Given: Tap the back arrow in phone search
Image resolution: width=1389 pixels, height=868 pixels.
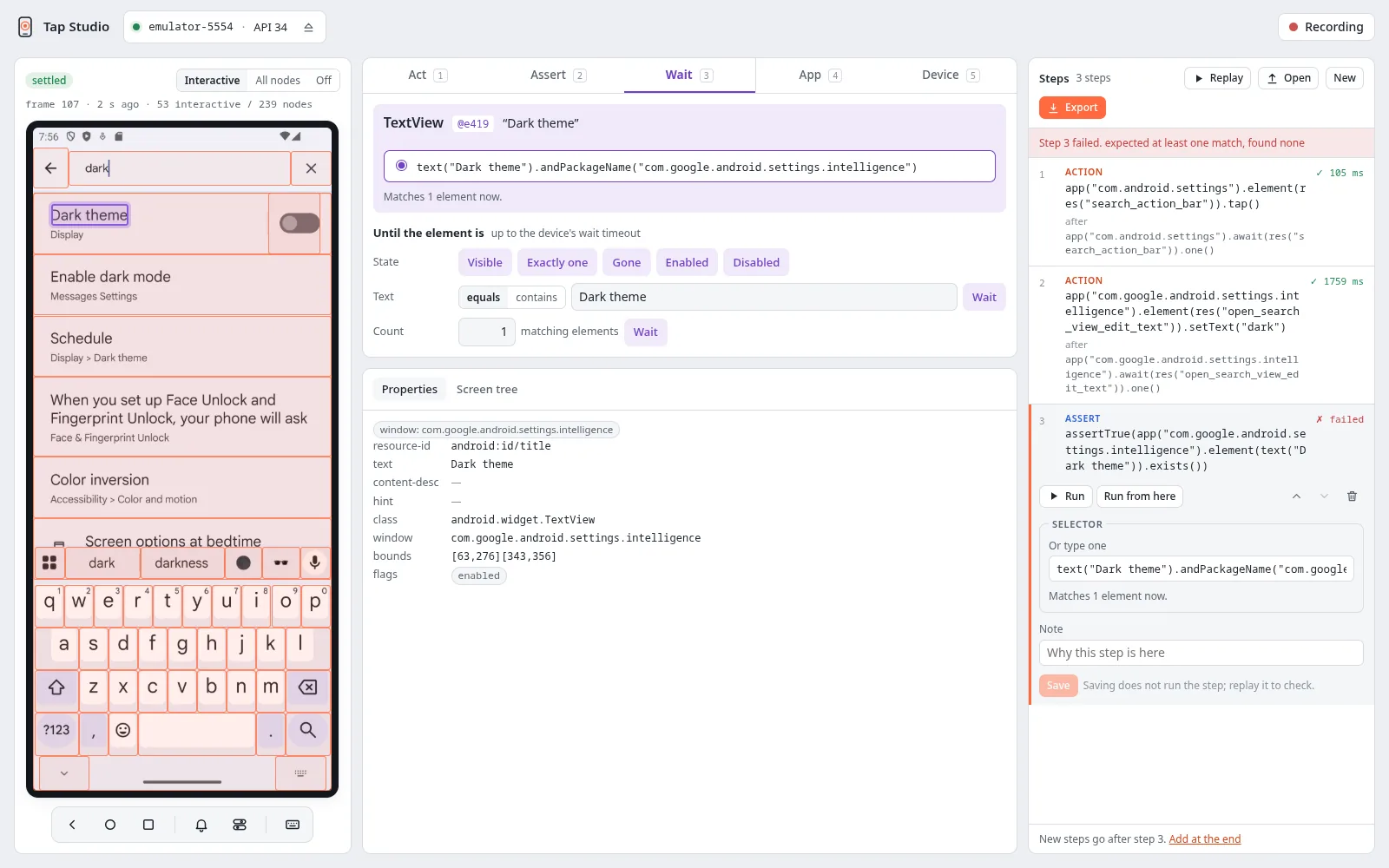Looking at the screenshot, I should 51,168.
